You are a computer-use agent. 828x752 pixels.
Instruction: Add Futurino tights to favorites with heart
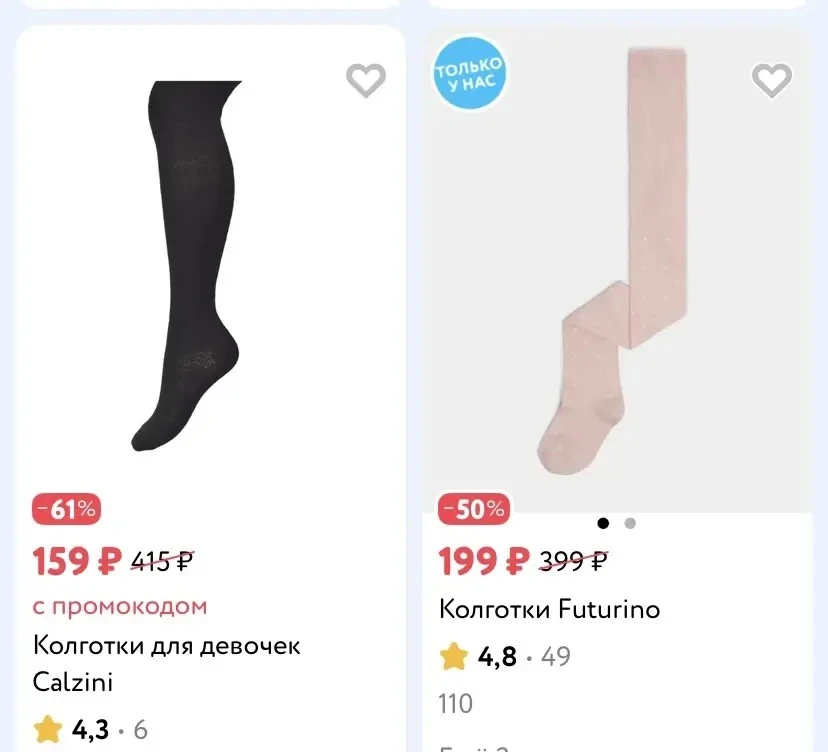771,80
